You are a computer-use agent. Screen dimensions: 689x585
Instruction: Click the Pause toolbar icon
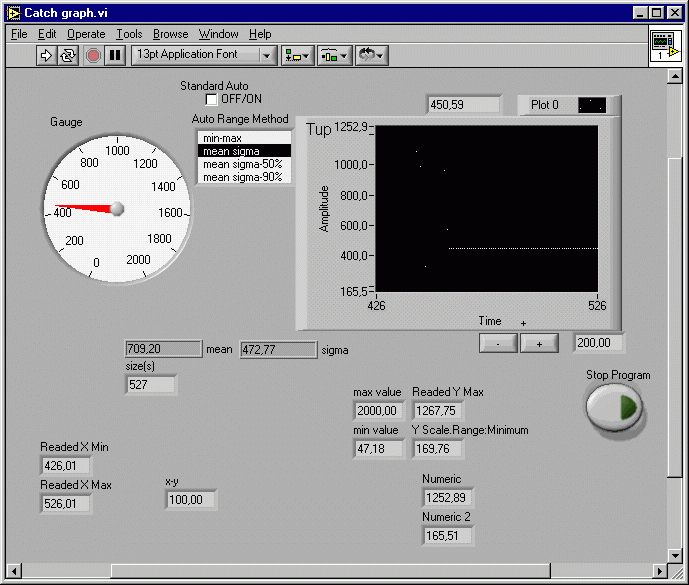tap(115, 55)
